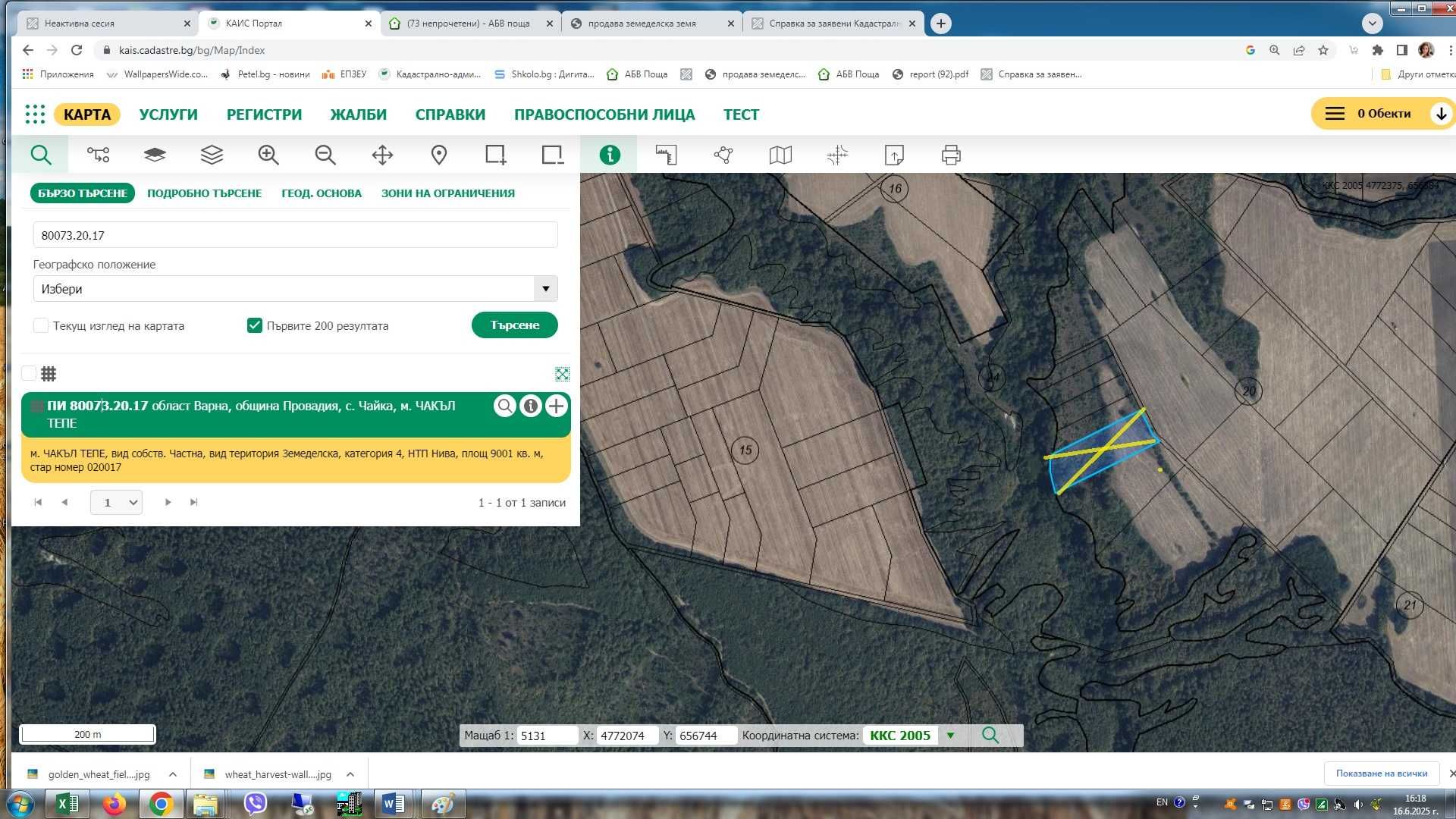Open the layers stack panel icon
Viewport: 1456px width, 819px height.
point(212,155)
